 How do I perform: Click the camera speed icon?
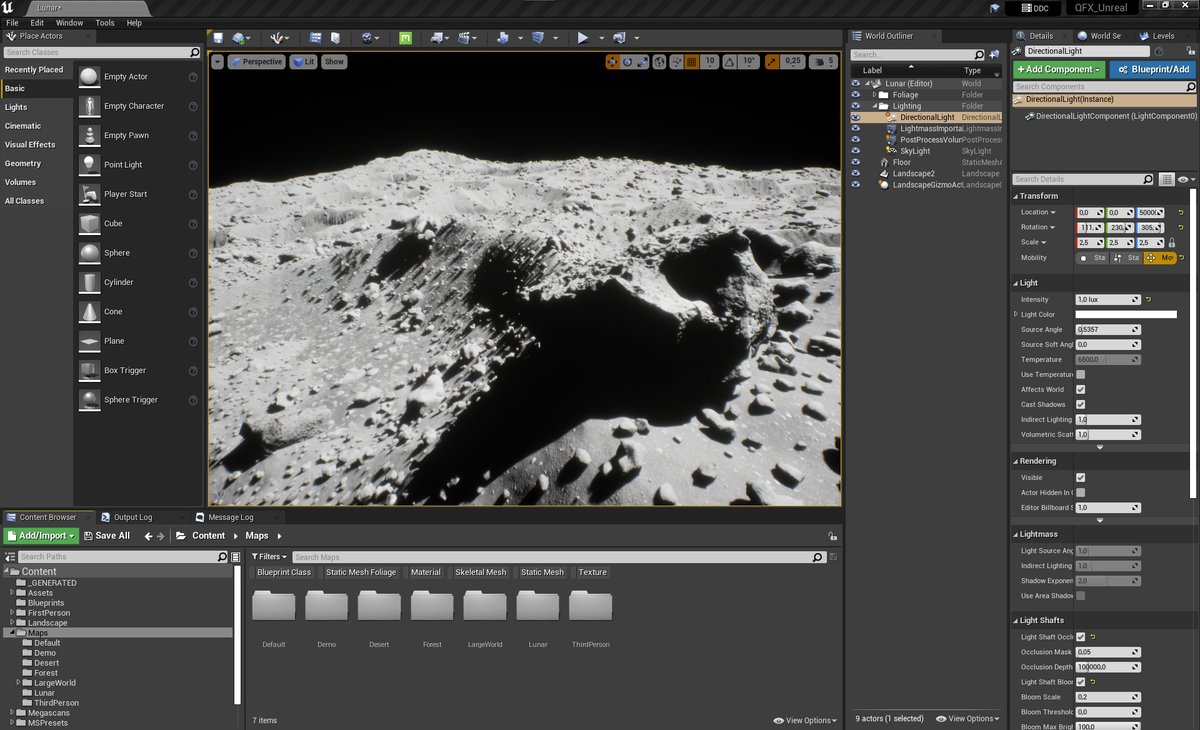[817, 62]
